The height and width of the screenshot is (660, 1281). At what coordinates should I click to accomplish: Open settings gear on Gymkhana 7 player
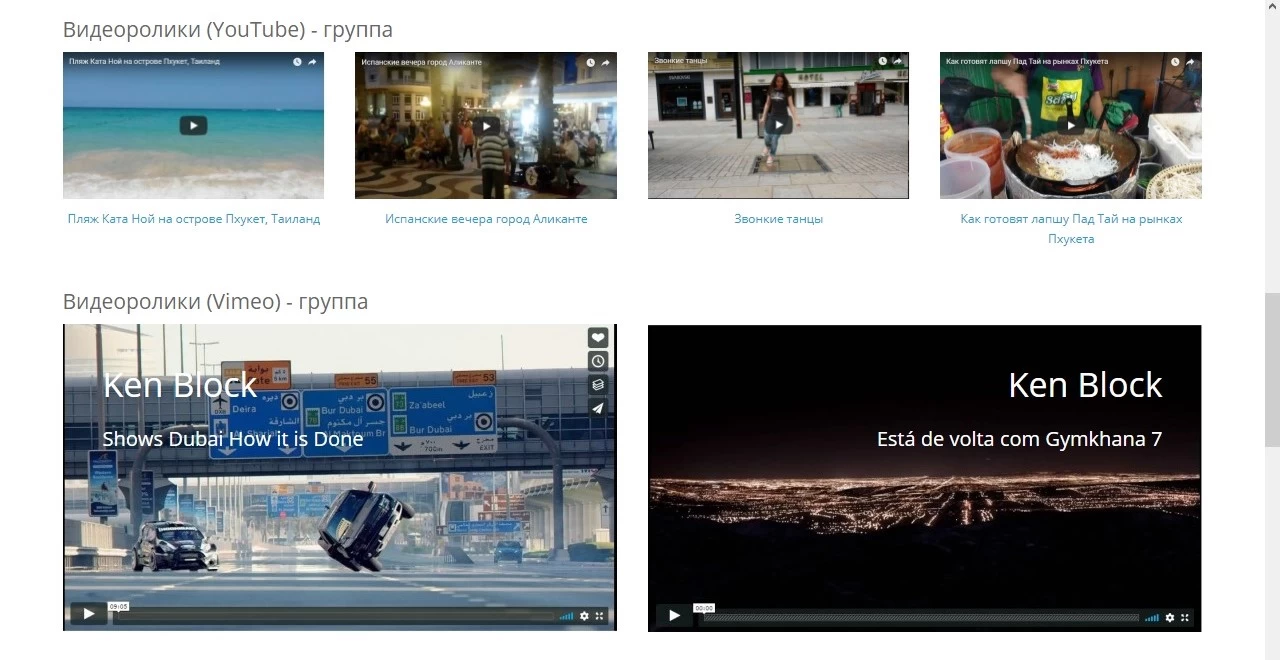click(x=1170, y=618)
